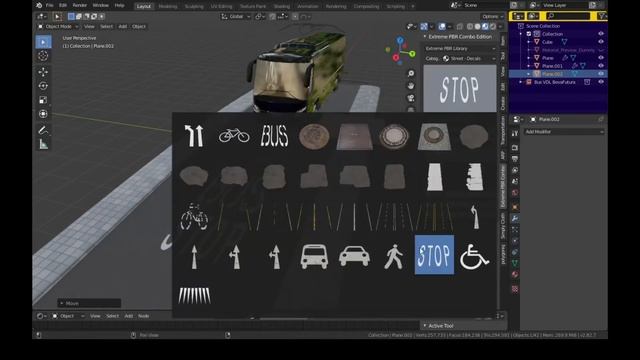The image size is (640, 360).
Task: Click the pan view hand icon
Action: (x=411, y=86)
